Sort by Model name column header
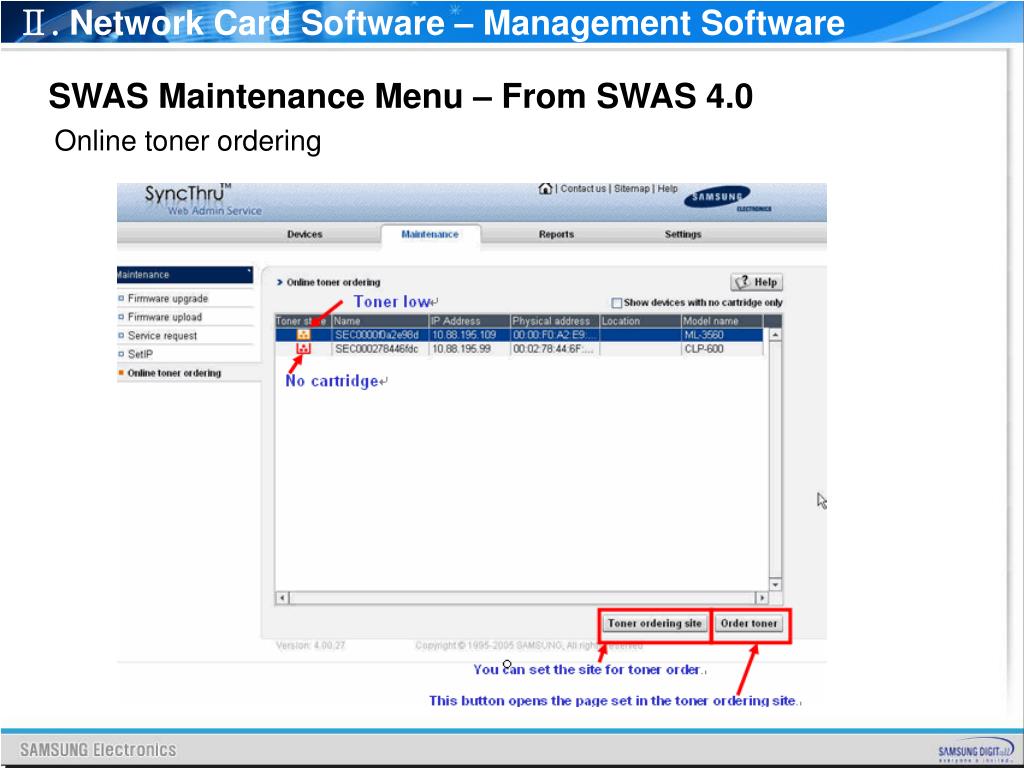This screenshot has height=768, width=1024. point(722,321)
